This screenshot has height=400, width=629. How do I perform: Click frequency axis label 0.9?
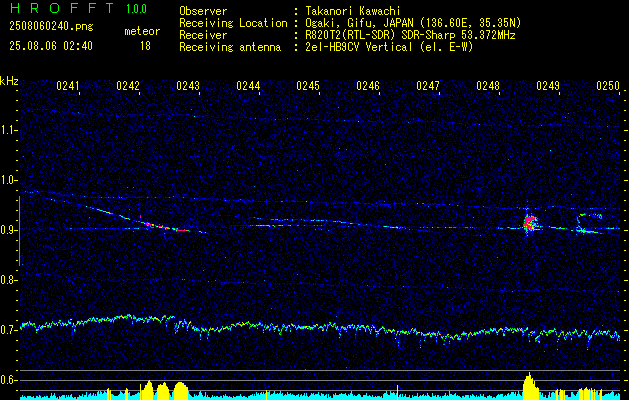tap(8, 230)
